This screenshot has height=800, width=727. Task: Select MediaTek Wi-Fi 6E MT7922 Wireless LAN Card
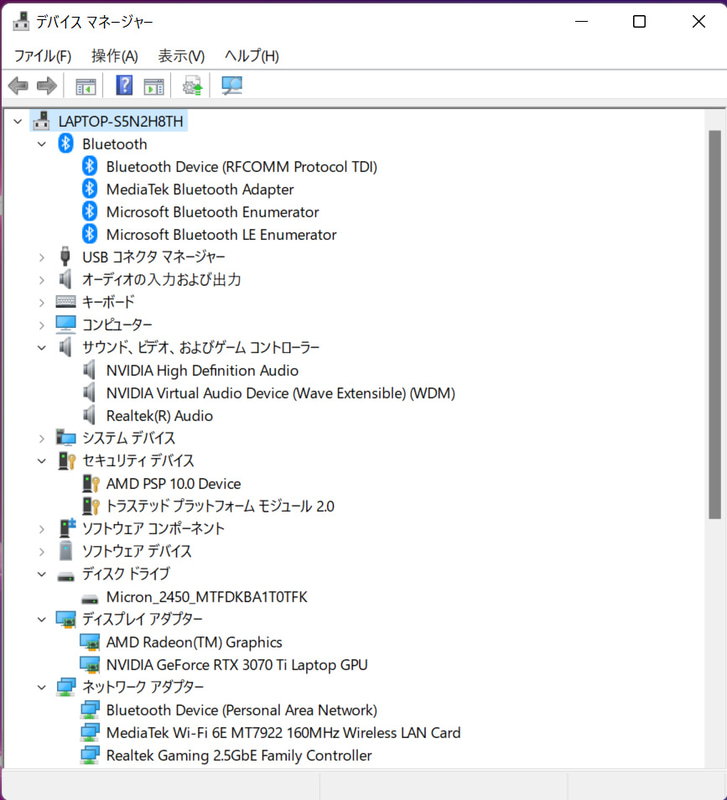tap(283, 732)
